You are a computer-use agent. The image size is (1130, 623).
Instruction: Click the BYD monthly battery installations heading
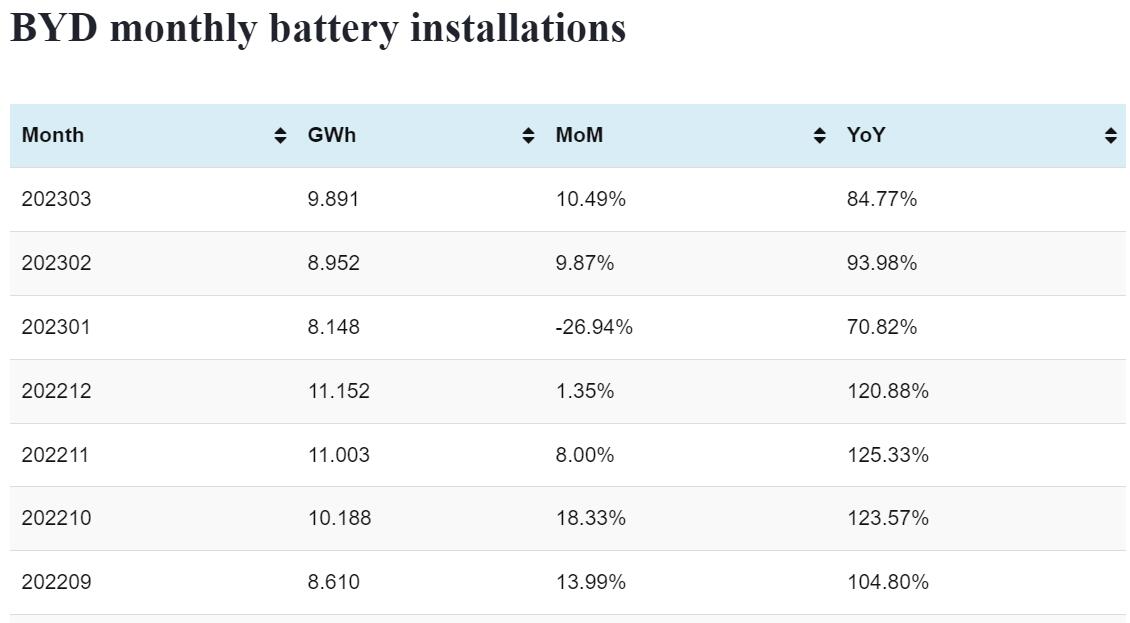point(318,28)
